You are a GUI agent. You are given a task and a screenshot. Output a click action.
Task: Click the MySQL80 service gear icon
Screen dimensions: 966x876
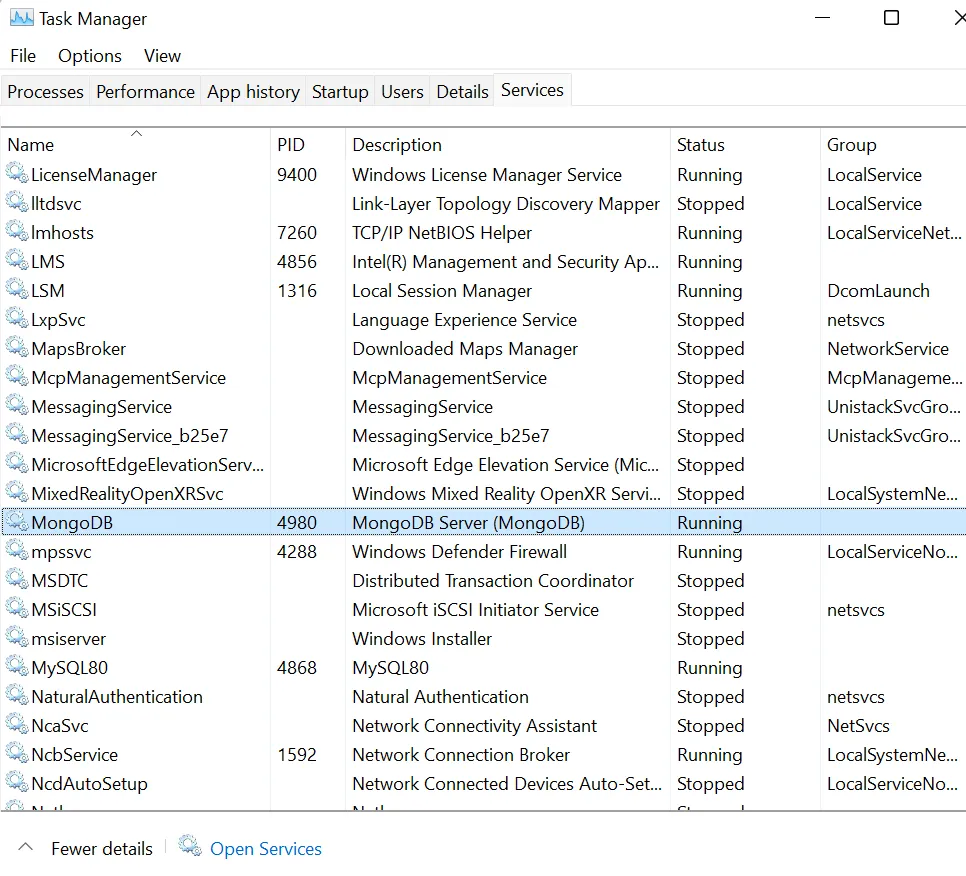tap(17, 666)
